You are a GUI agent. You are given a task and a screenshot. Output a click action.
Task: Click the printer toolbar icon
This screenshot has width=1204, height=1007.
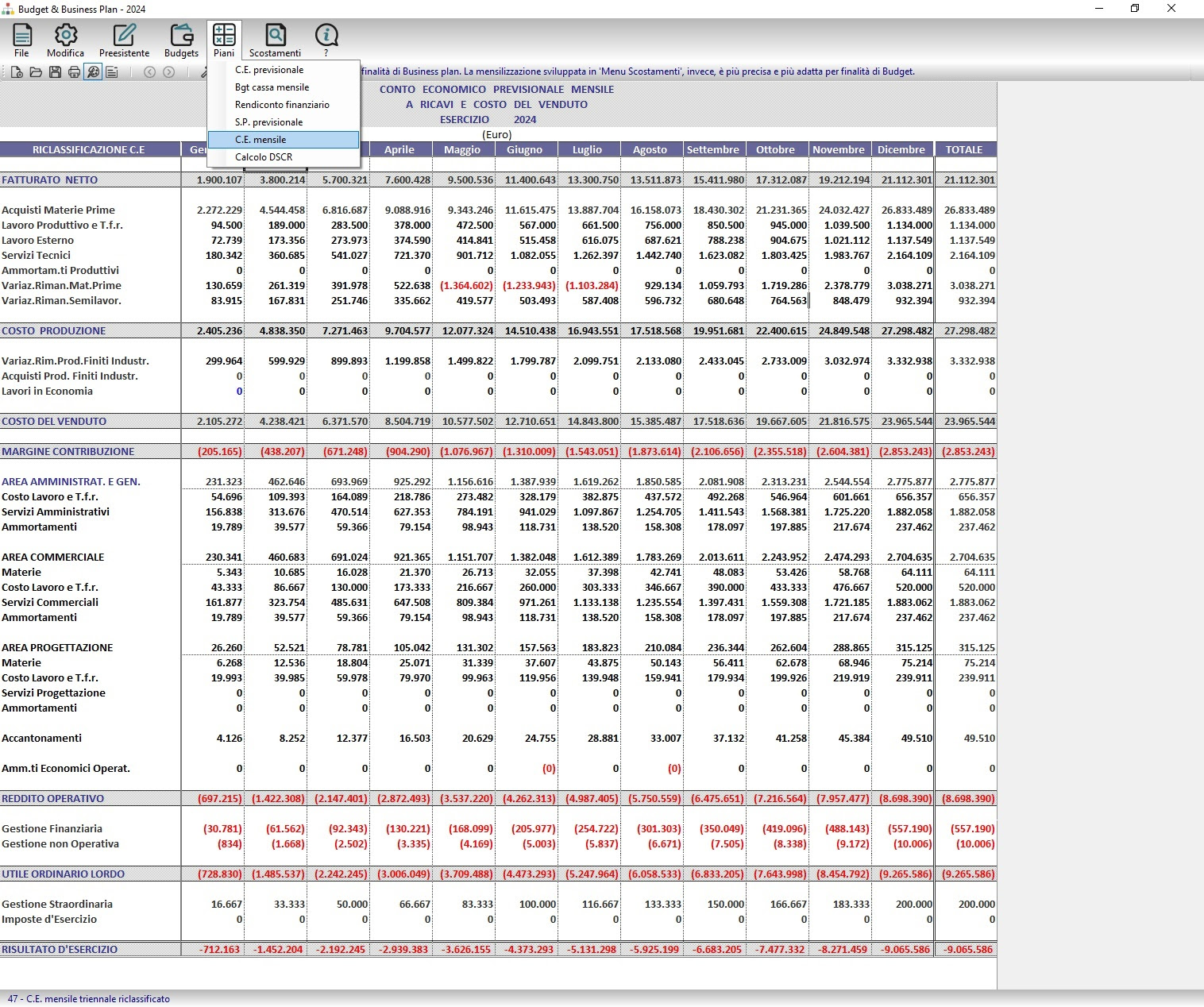(74, 72)
